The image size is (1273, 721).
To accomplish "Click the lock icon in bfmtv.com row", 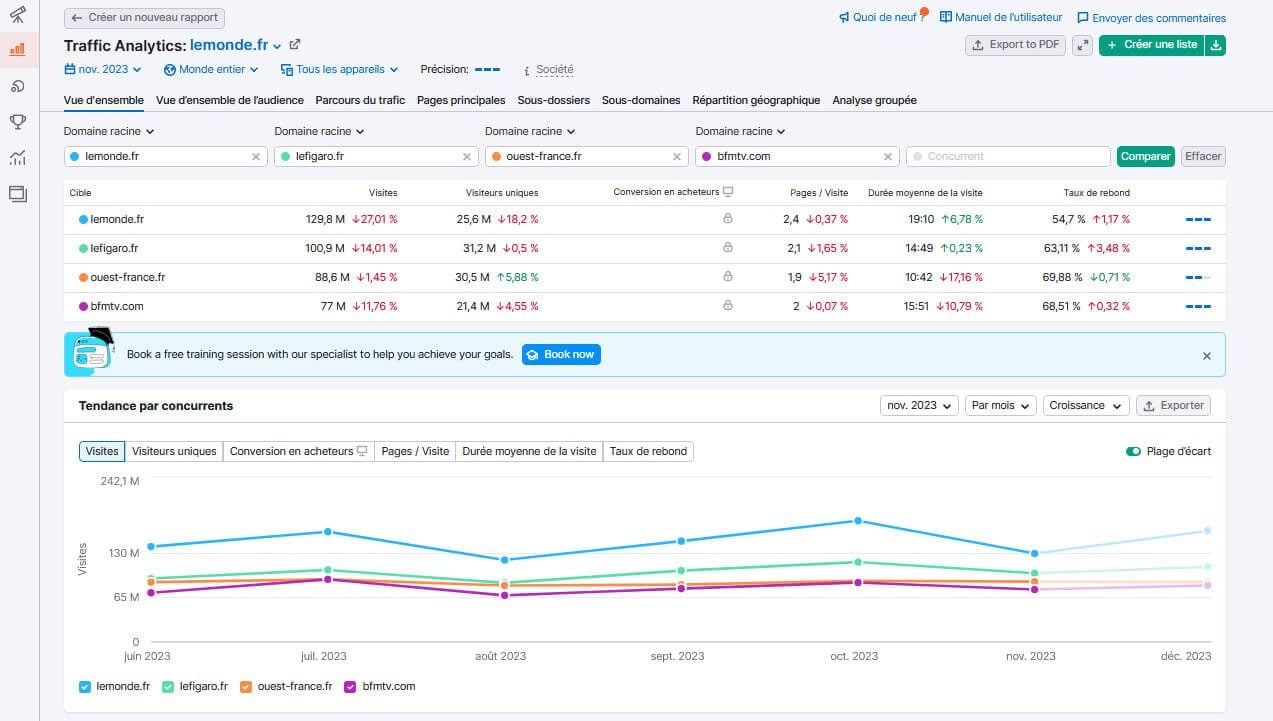I will click(x=727, y=305).
